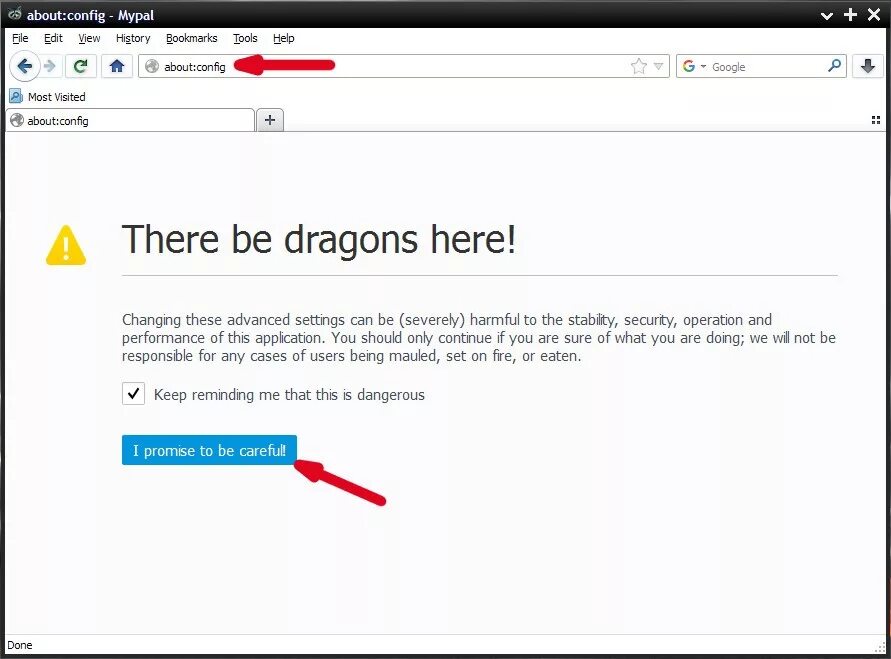Click the Mypal icon in title bar
This screenshot has width=891, height=659.
[15, 14]
